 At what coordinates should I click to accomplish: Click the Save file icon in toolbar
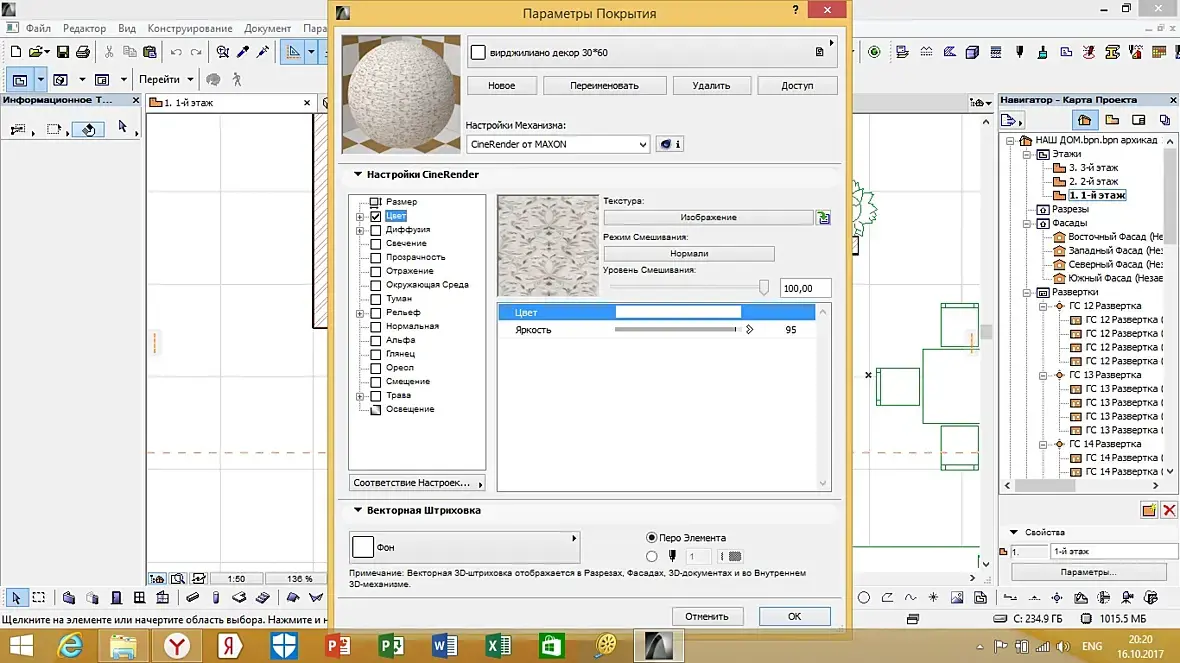click(63, 52)
